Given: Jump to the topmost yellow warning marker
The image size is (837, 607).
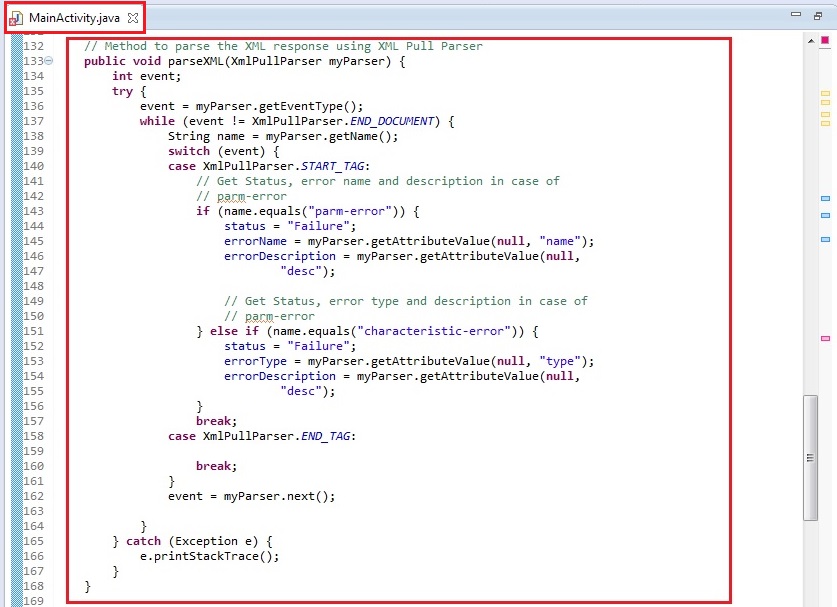Looking at the screenshot, I should pyautogui.click(x=825, y=93).
